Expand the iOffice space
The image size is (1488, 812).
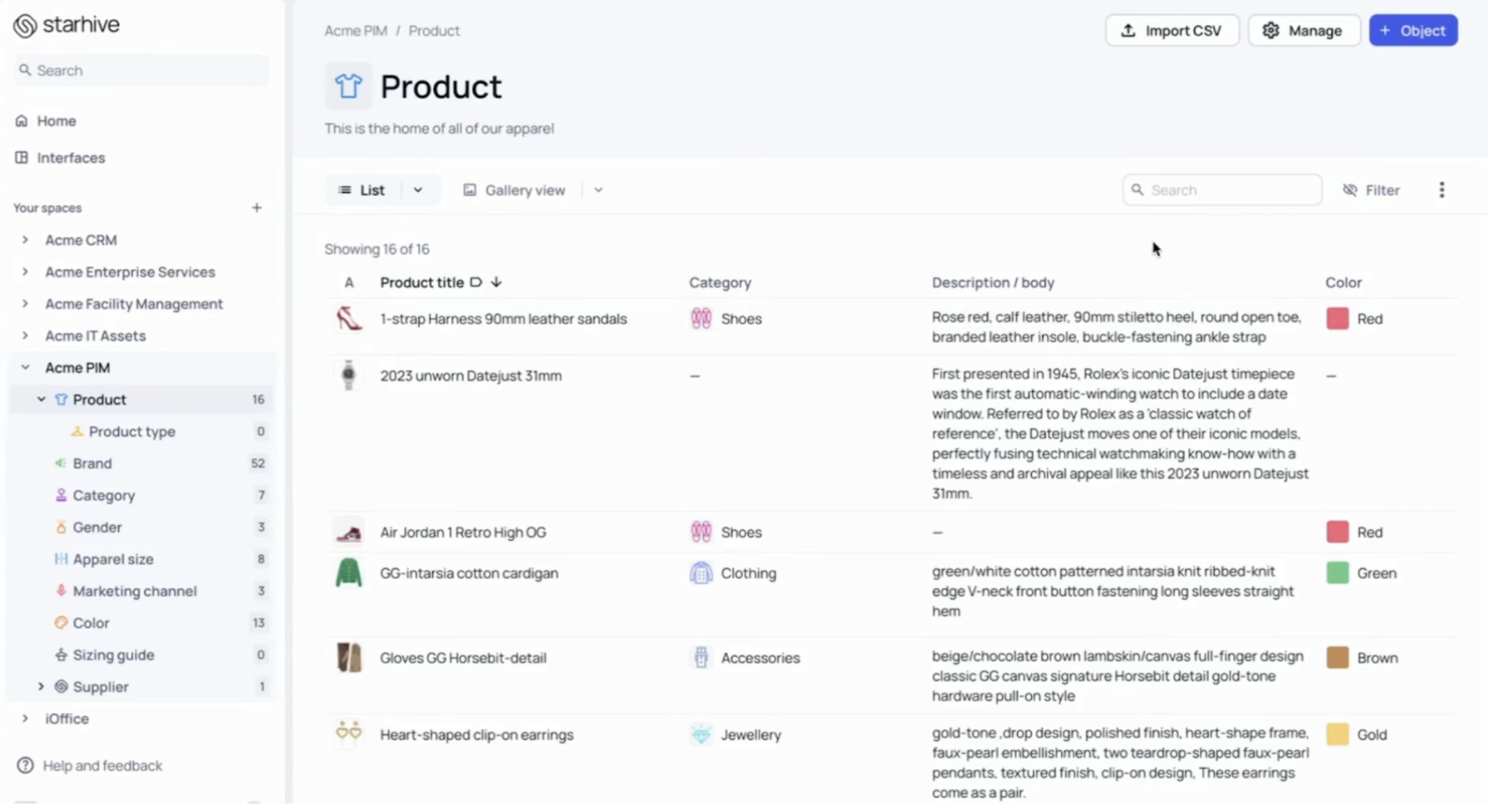(x=23, y=718)
